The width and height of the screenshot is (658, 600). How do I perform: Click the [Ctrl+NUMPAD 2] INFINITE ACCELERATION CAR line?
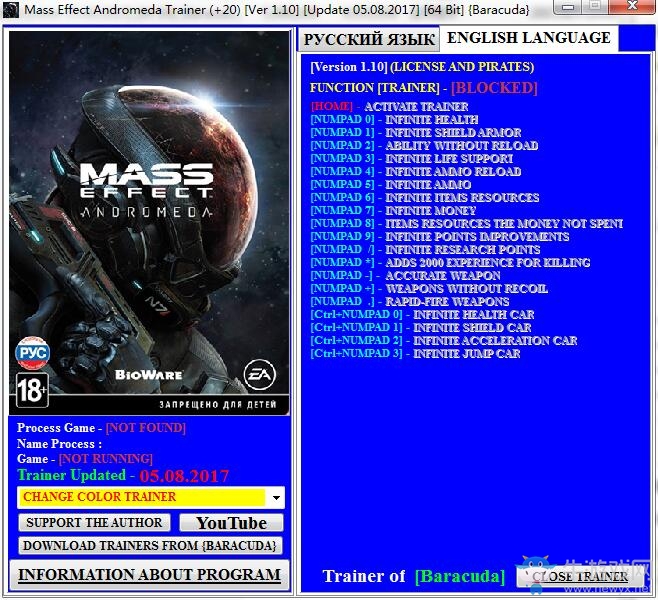tap(444, 341)
